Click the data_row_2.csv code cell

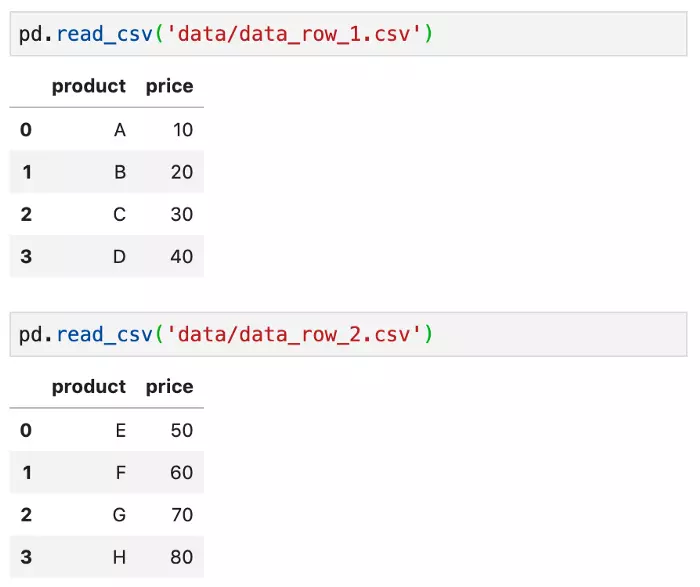pos(348,334)
